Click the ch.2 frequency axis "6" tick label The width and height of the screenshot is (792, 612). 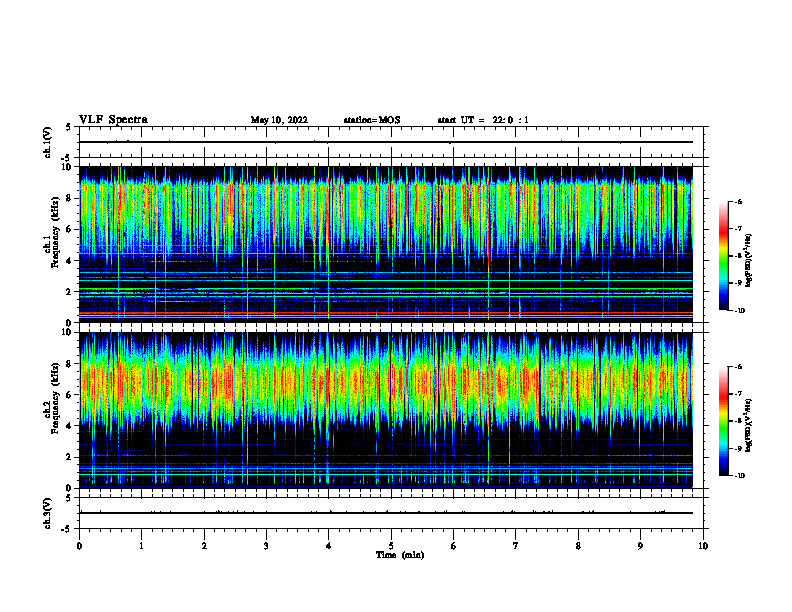69,395
